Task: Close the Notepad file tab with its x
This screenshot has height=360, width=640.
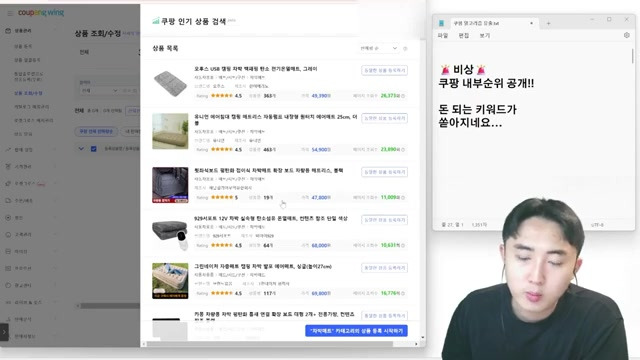Action: 531,24
